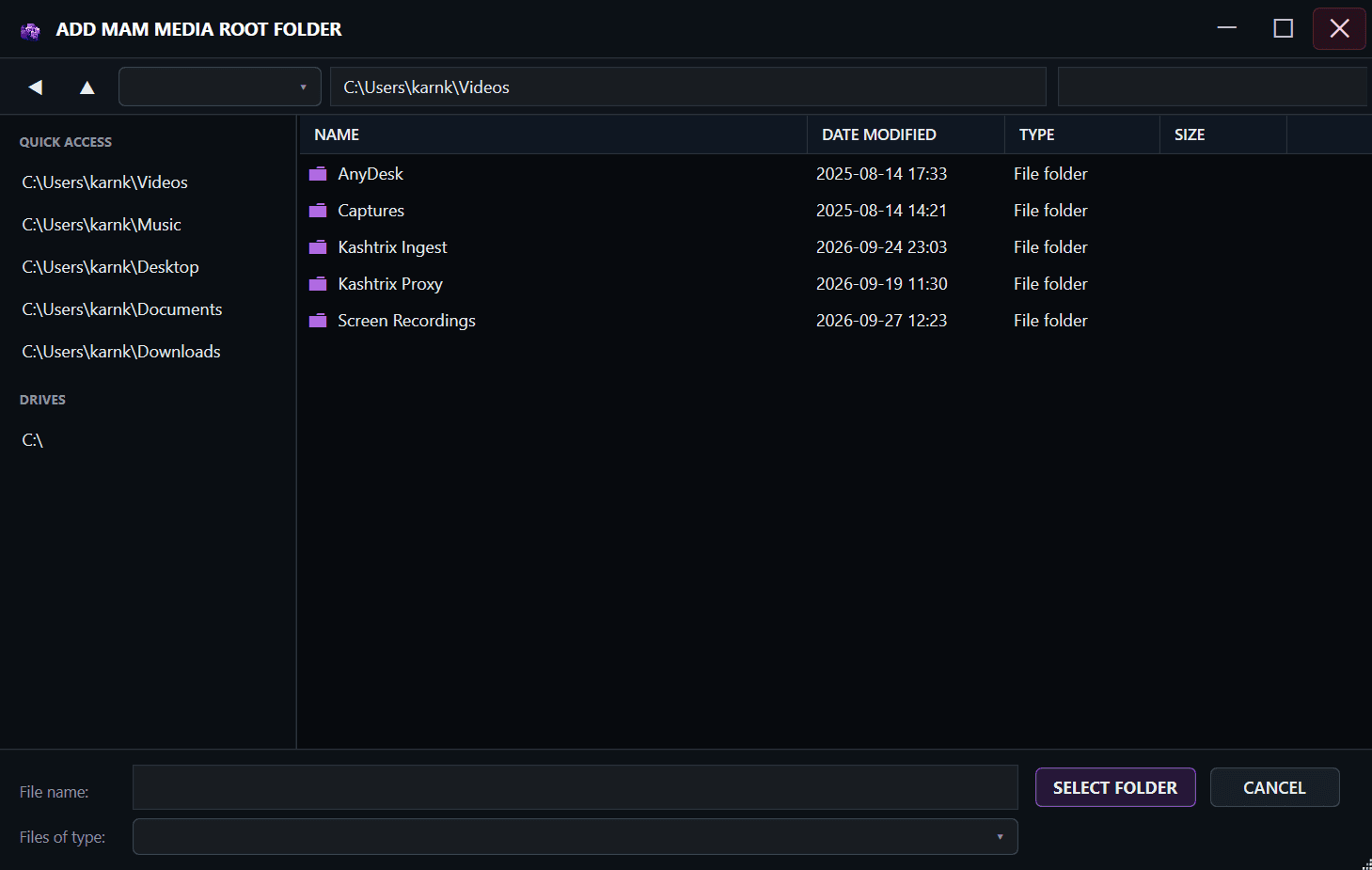
Task: Go up one folder level
Action: [x=87, y=87]
